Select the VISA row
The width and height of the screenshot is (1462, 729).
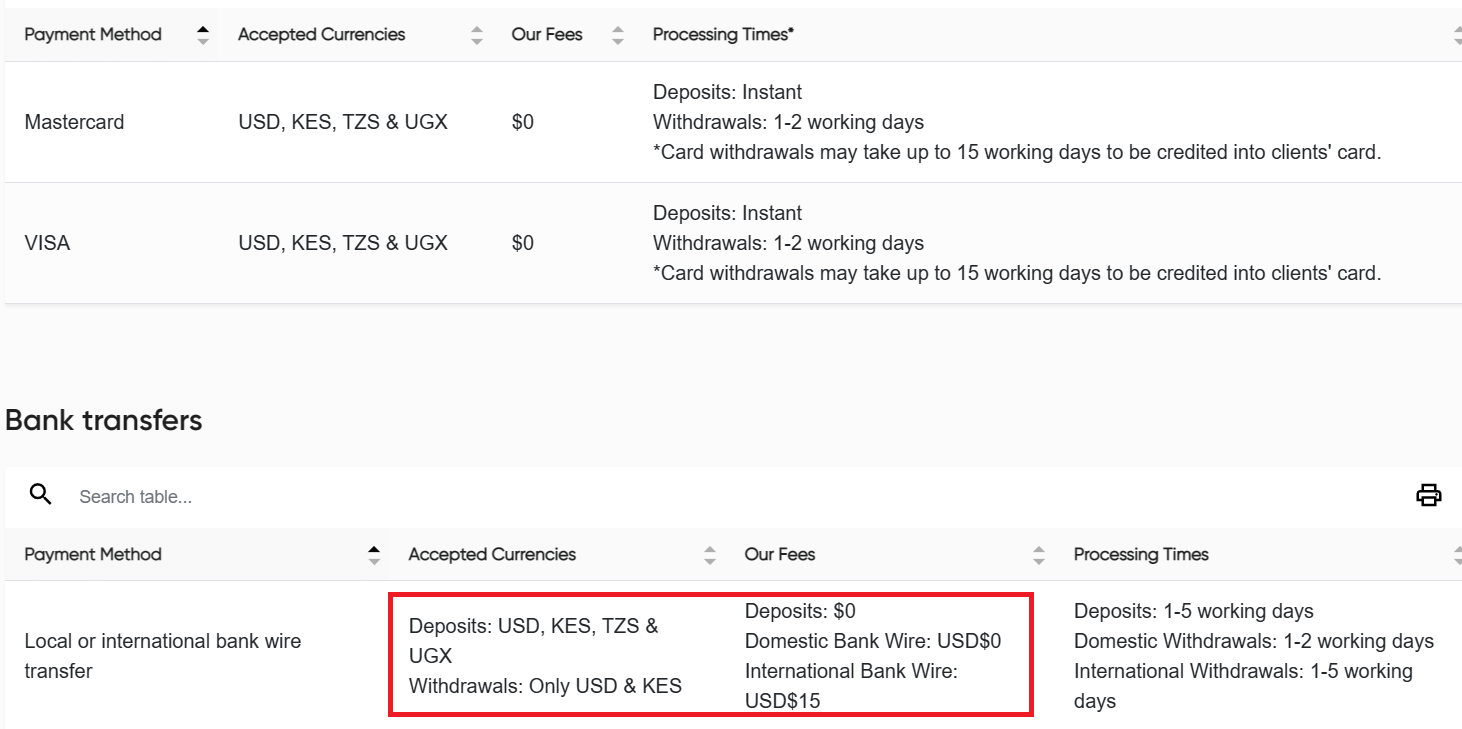pyautogui.click(x=47, y=243)
